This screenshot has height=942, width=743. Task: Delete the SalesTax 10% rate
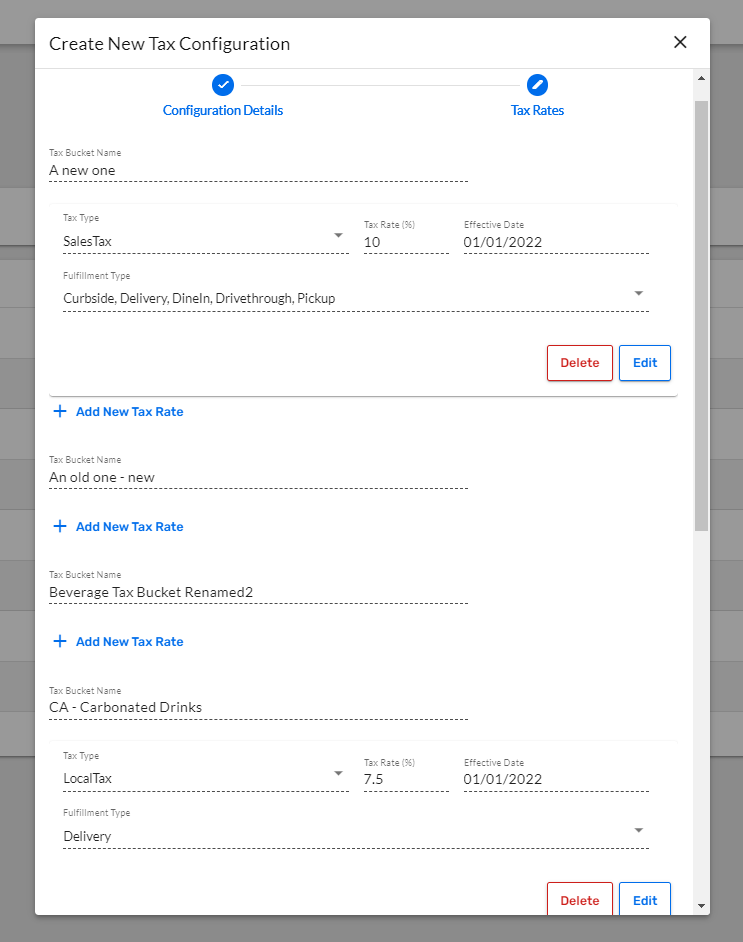point(580,363)
